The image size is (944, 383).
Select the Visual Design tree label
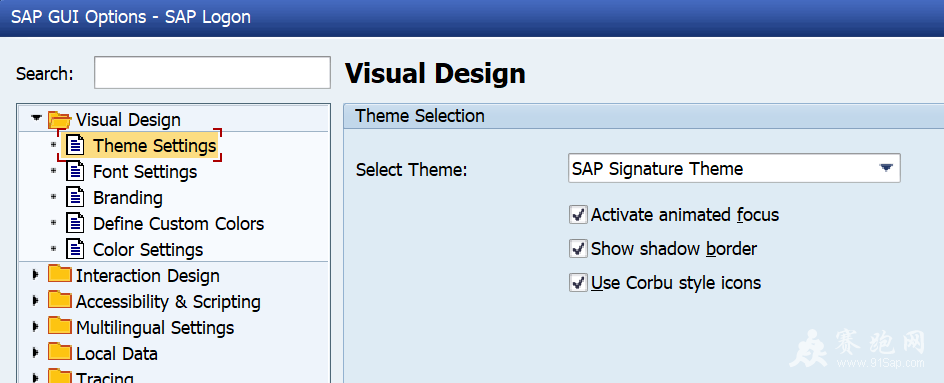128,120
